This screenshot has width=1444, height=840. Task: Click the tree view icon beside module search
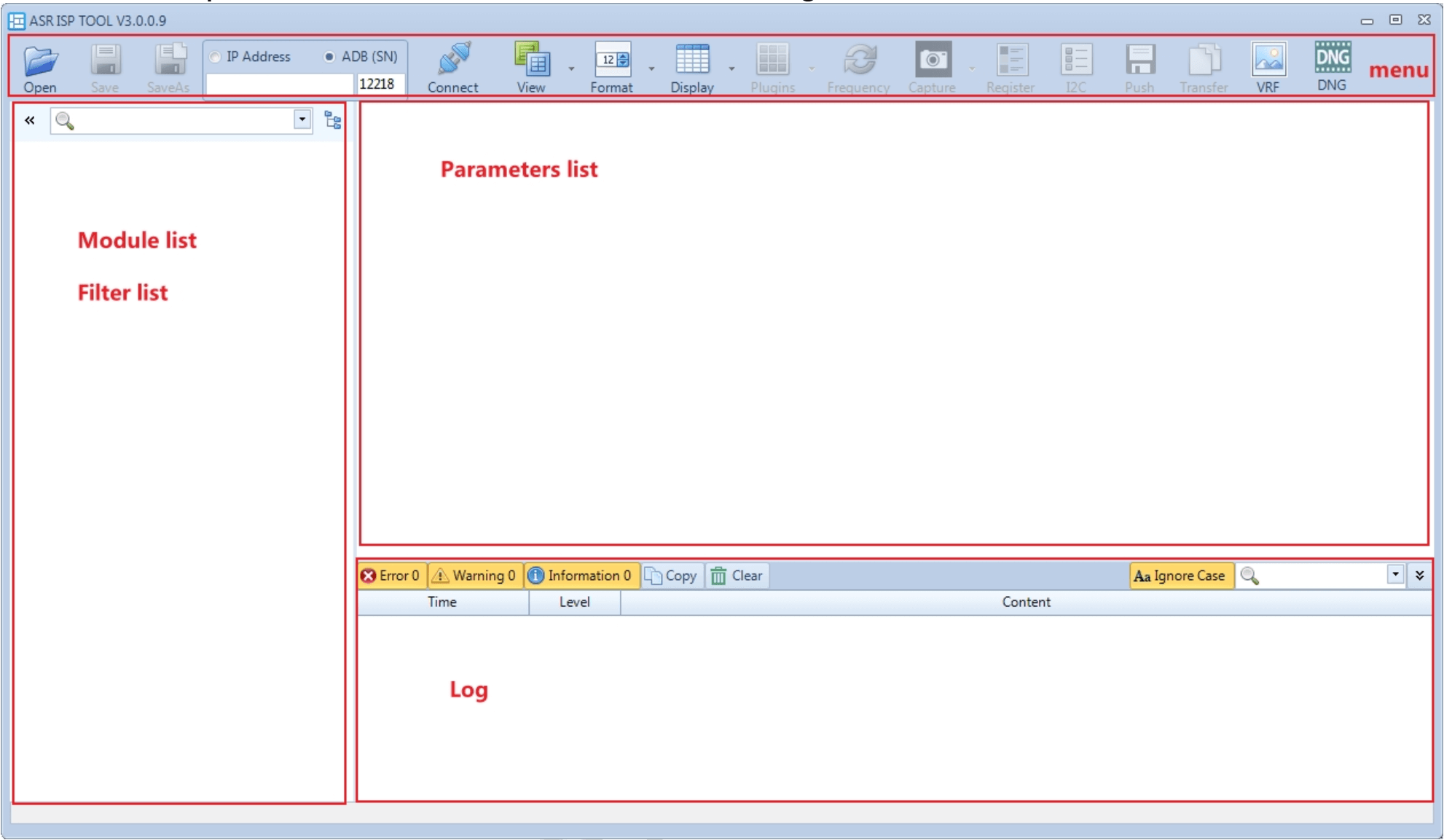tap(333, 120)
